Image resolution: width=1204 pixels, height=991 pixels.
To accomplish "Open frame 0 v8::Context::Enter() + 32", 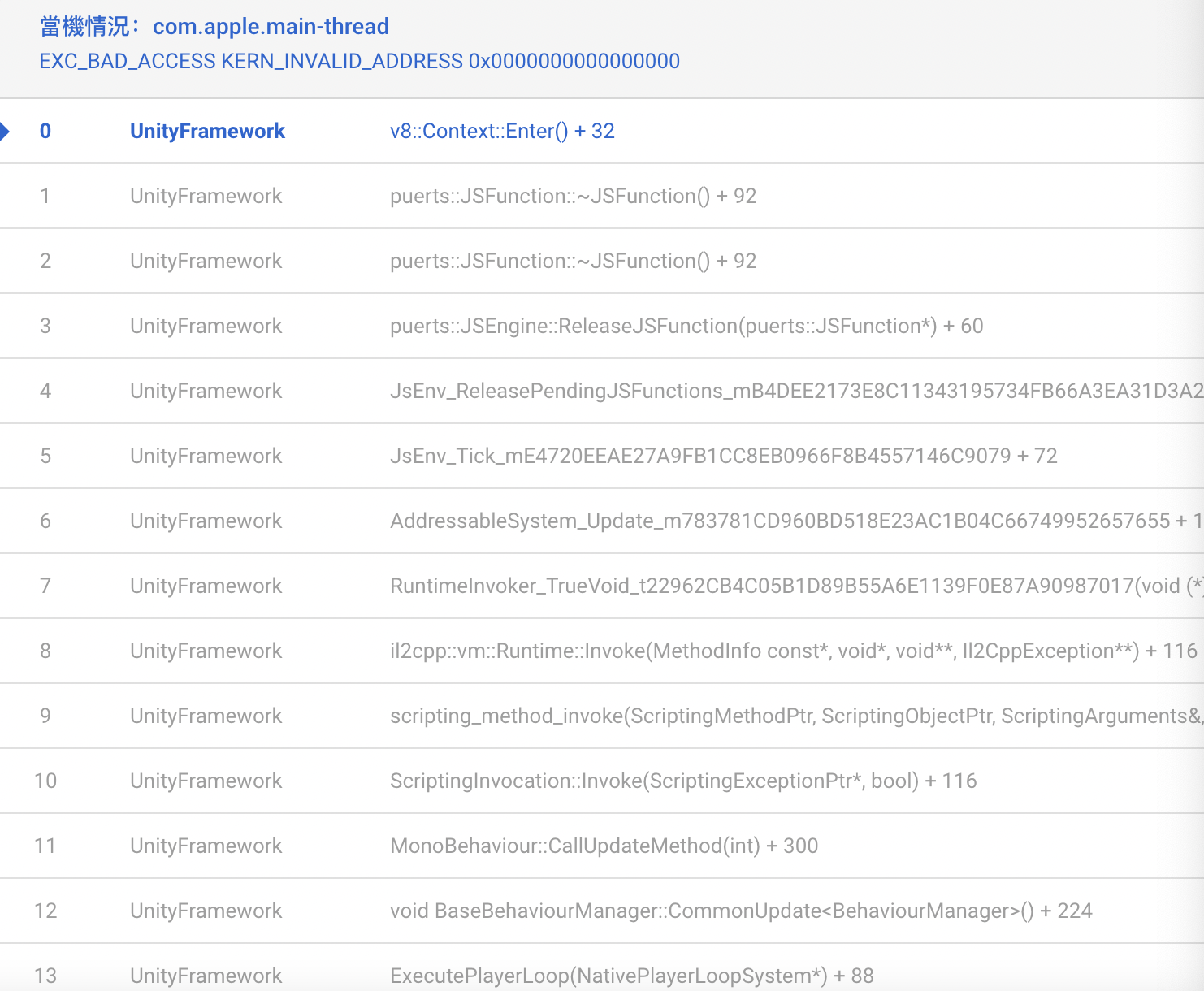I will tap(502, 131).
